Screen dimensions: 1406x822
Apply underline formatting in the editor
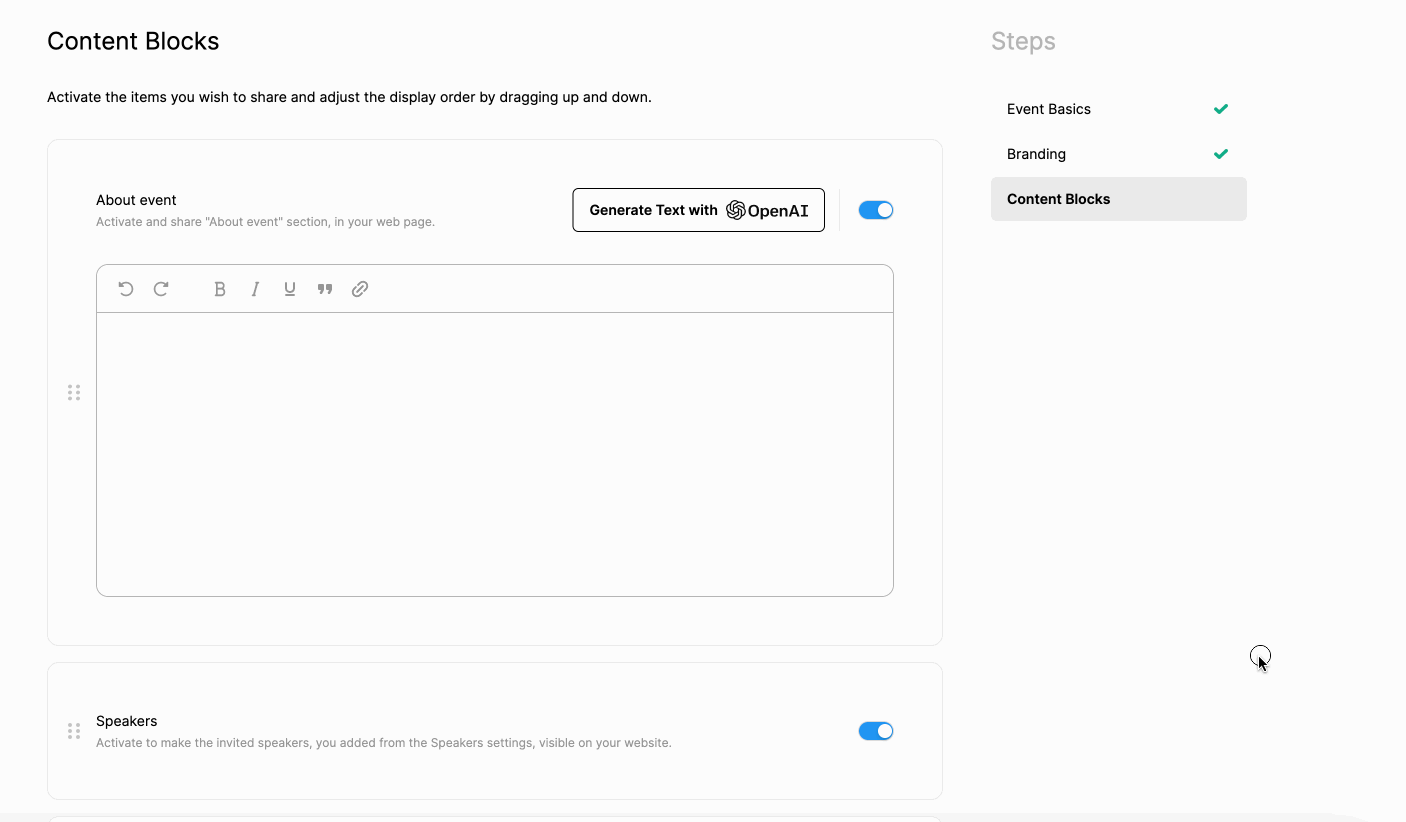(290, 289)
